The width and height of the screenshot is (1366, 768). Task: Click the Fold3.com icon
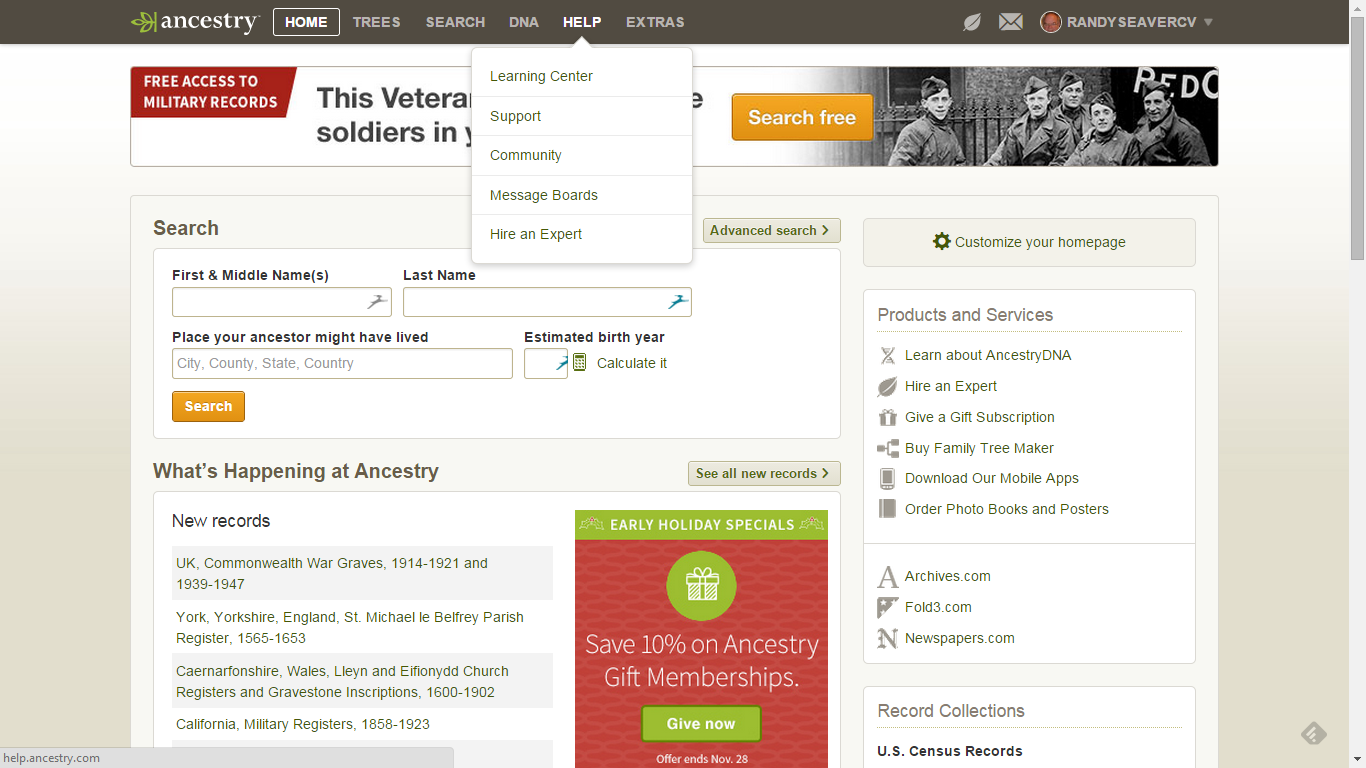[887, 607]
